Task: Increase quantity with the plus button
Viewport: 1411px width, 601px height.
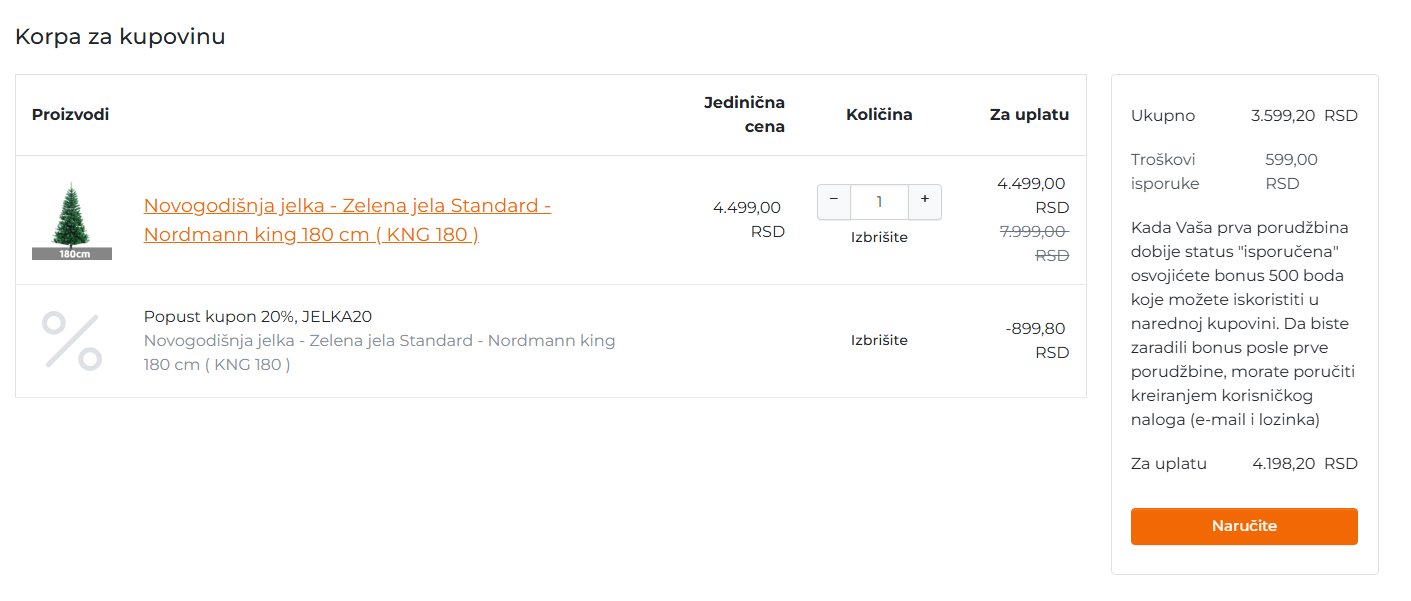Action: click(x=925, y=201)
